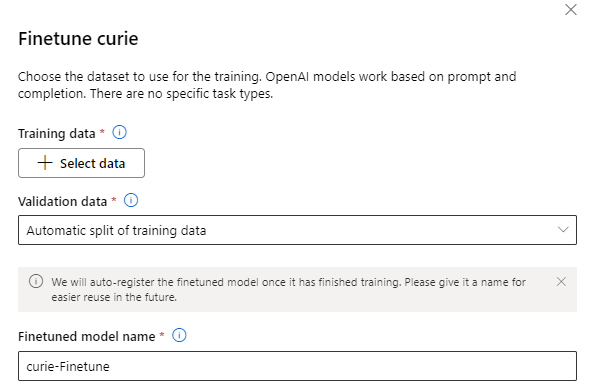Expand the Validation data chevron arrow
The width and height of the screenshot is (592, 392).
(x=563, y=230)
